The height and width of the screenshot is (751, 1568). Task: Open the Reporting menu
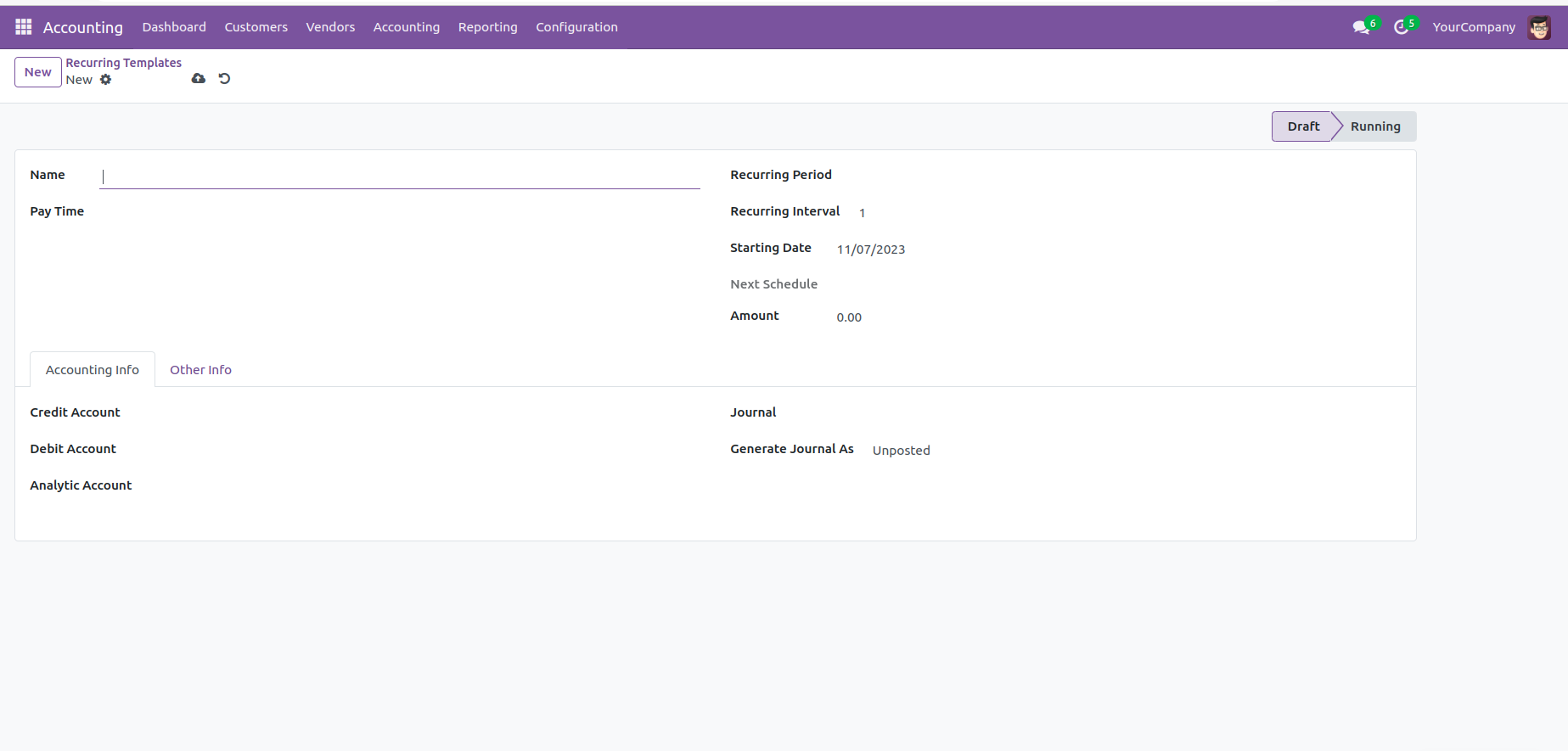(x=487, y=27)
